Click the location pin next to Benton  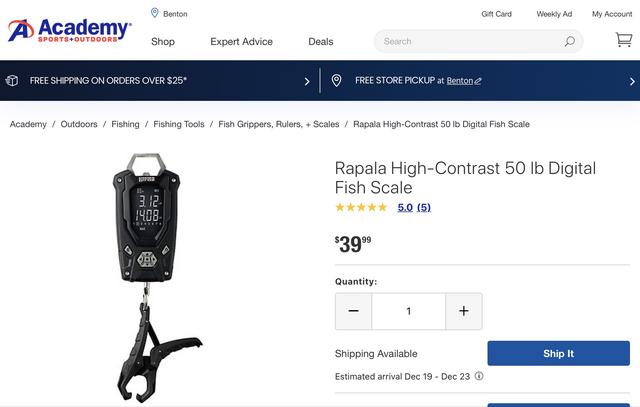tap(154, 13)
